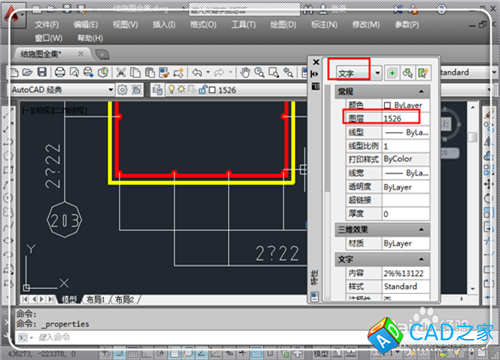Switch to the 布局1 tab
Screen dimensions: 500x360
coord(95,299)
